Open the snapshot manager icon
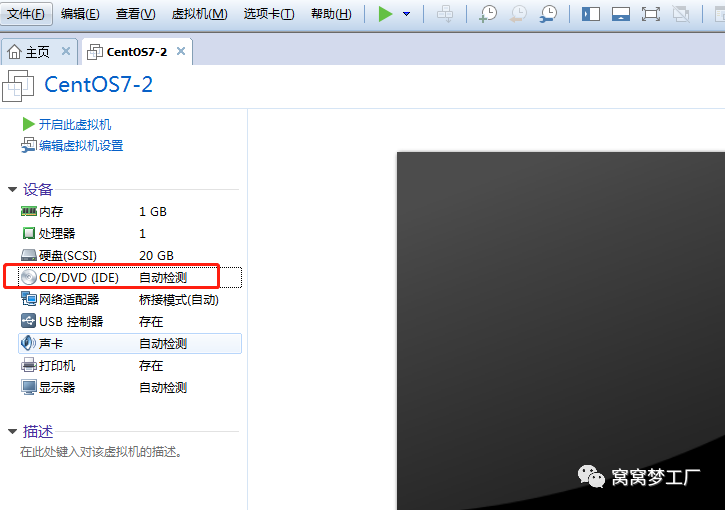 (548, 14)
